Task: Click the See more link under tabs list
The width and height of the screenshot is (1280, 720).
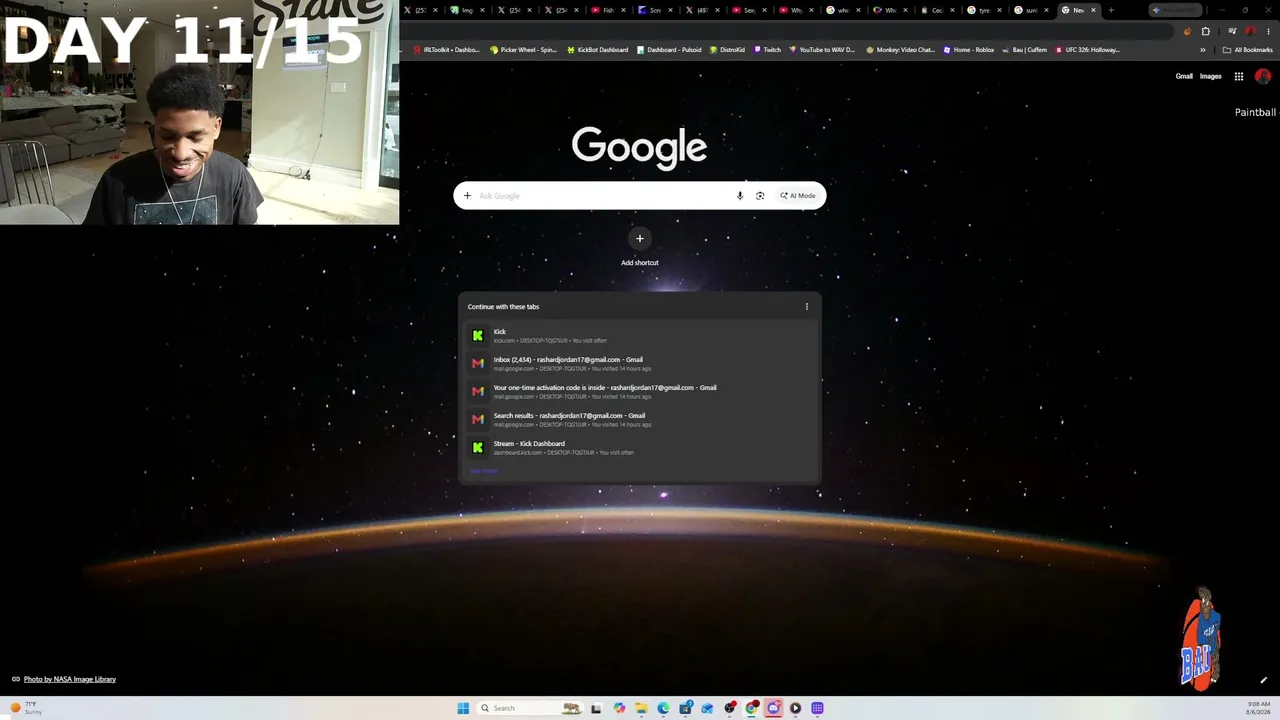Action: pos(483,471)
